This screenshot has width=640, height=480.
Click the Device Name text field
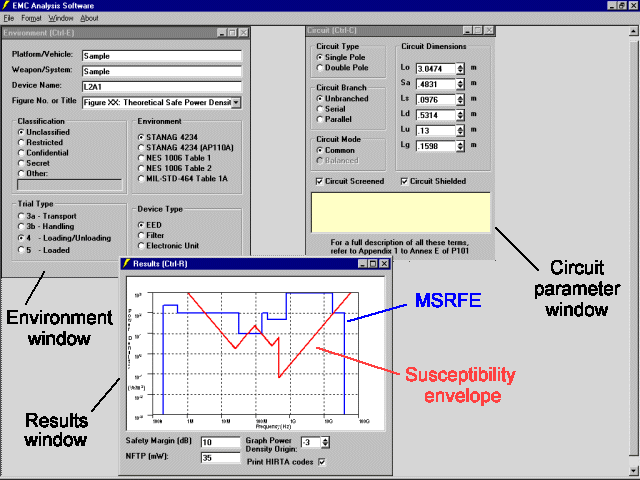(162, 87)
